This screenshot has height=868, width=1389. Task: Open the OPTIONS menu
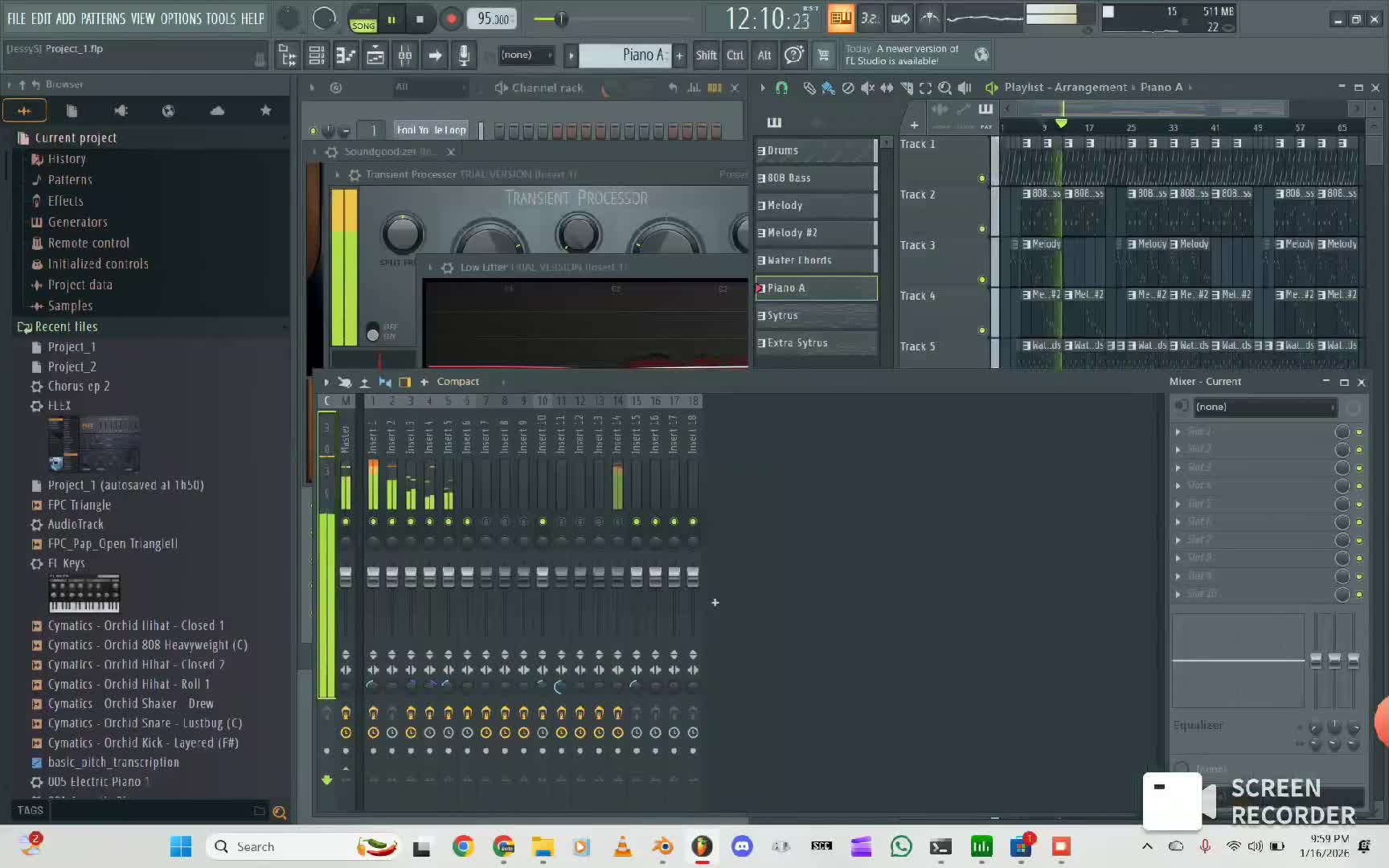[181, 18]
